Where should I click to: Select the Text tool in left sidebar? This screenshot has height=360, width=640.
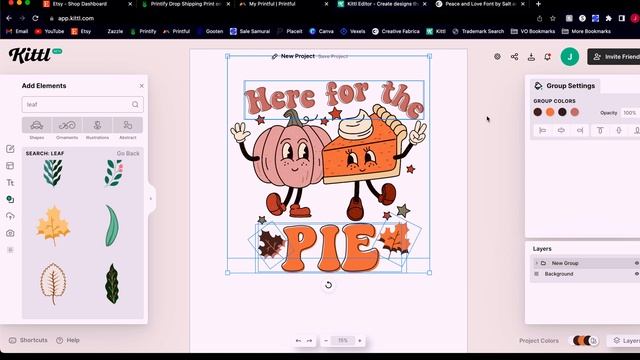[10, 182]
